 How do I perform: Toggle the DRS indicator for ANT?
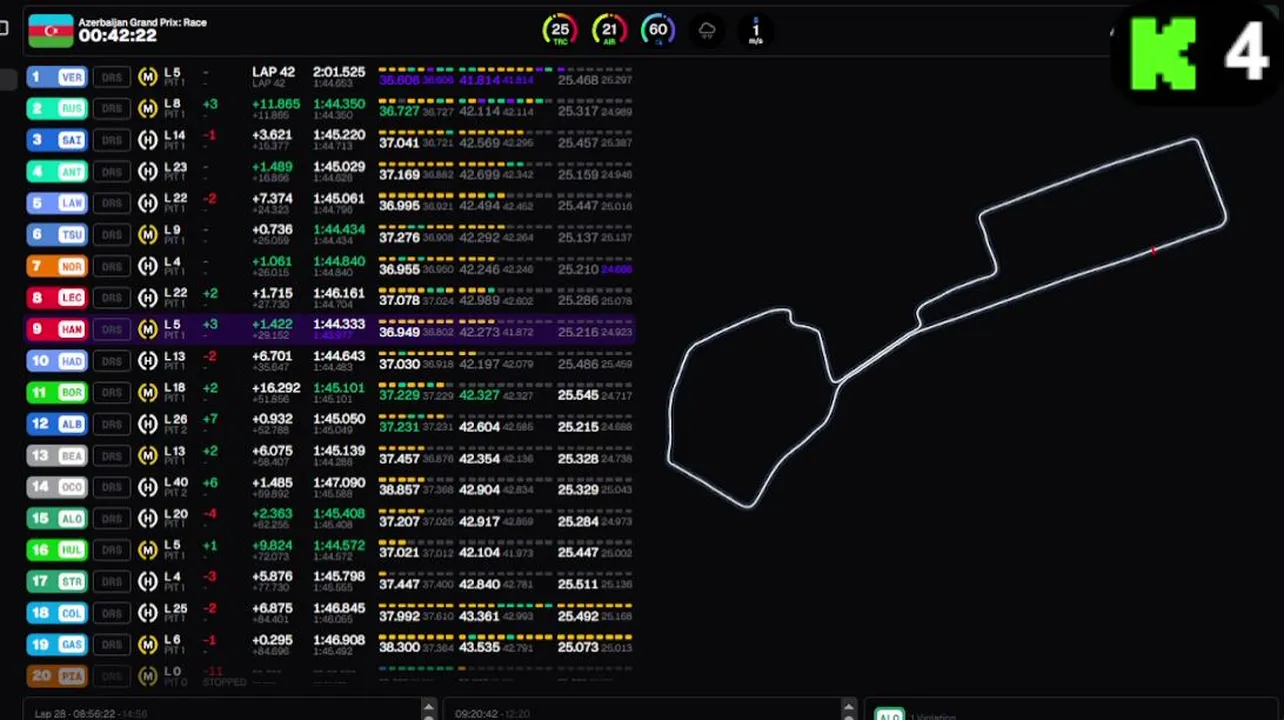point(112,171)
